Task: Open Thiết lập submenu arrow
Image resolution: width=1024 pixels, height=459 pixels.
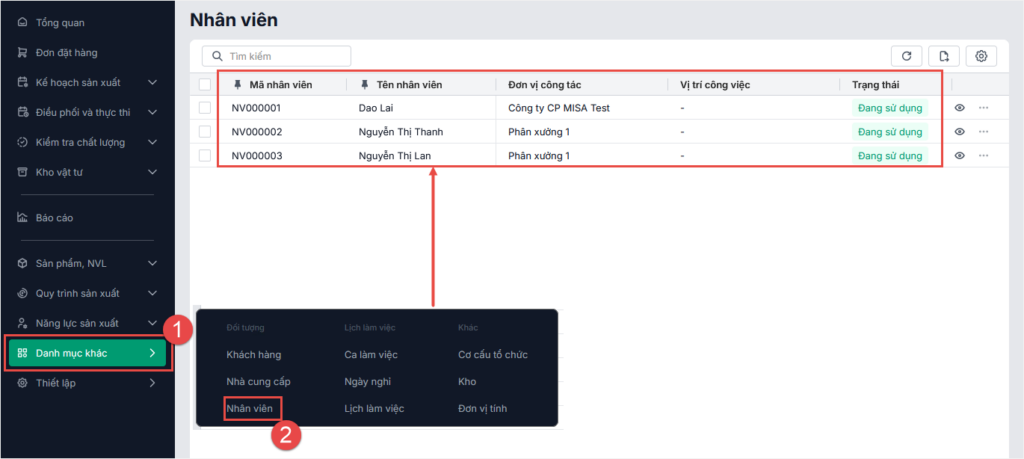Action: pyautogui.click(x=152, y=383)
